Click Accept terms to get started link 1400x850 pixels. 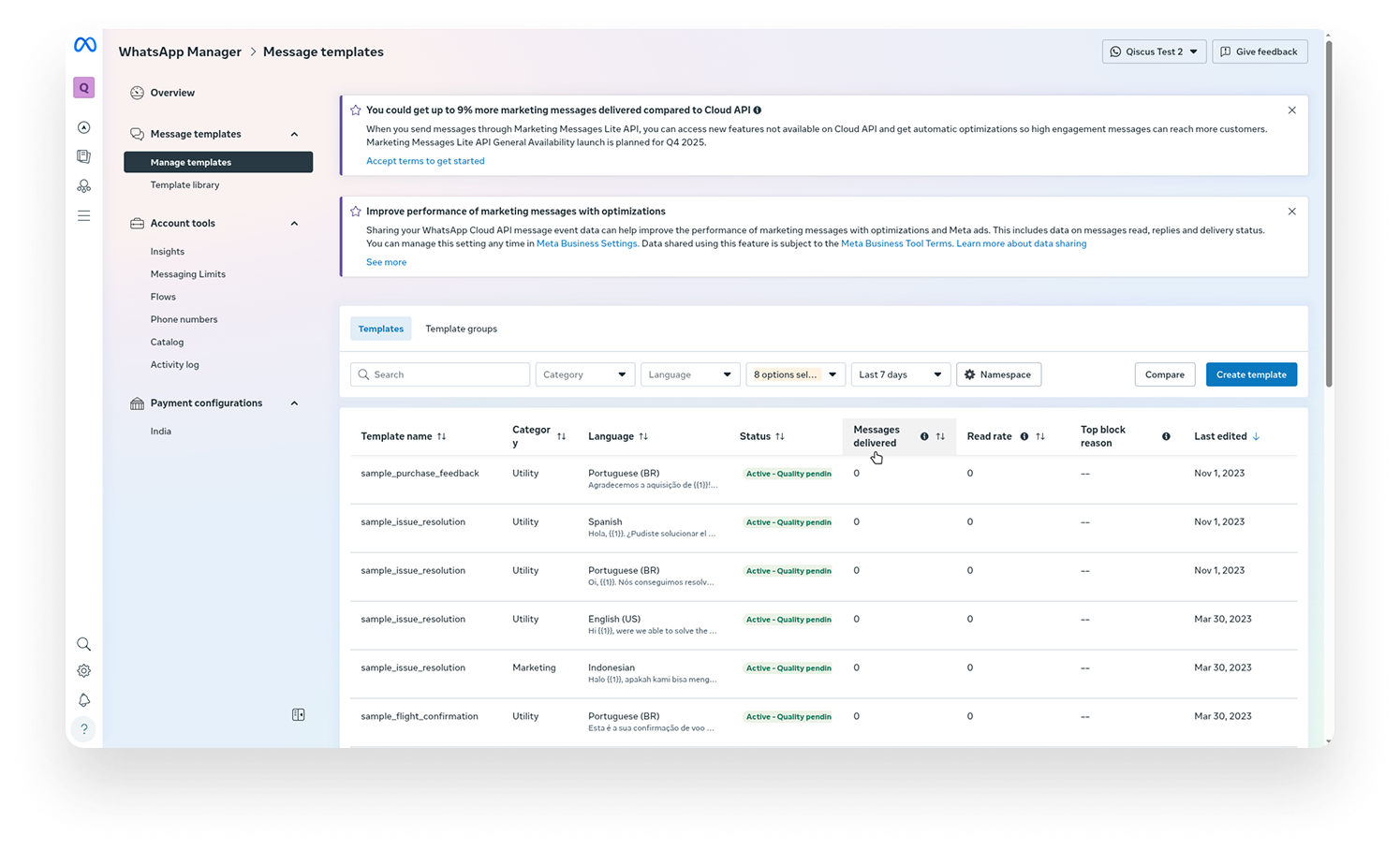click(425, 161)
